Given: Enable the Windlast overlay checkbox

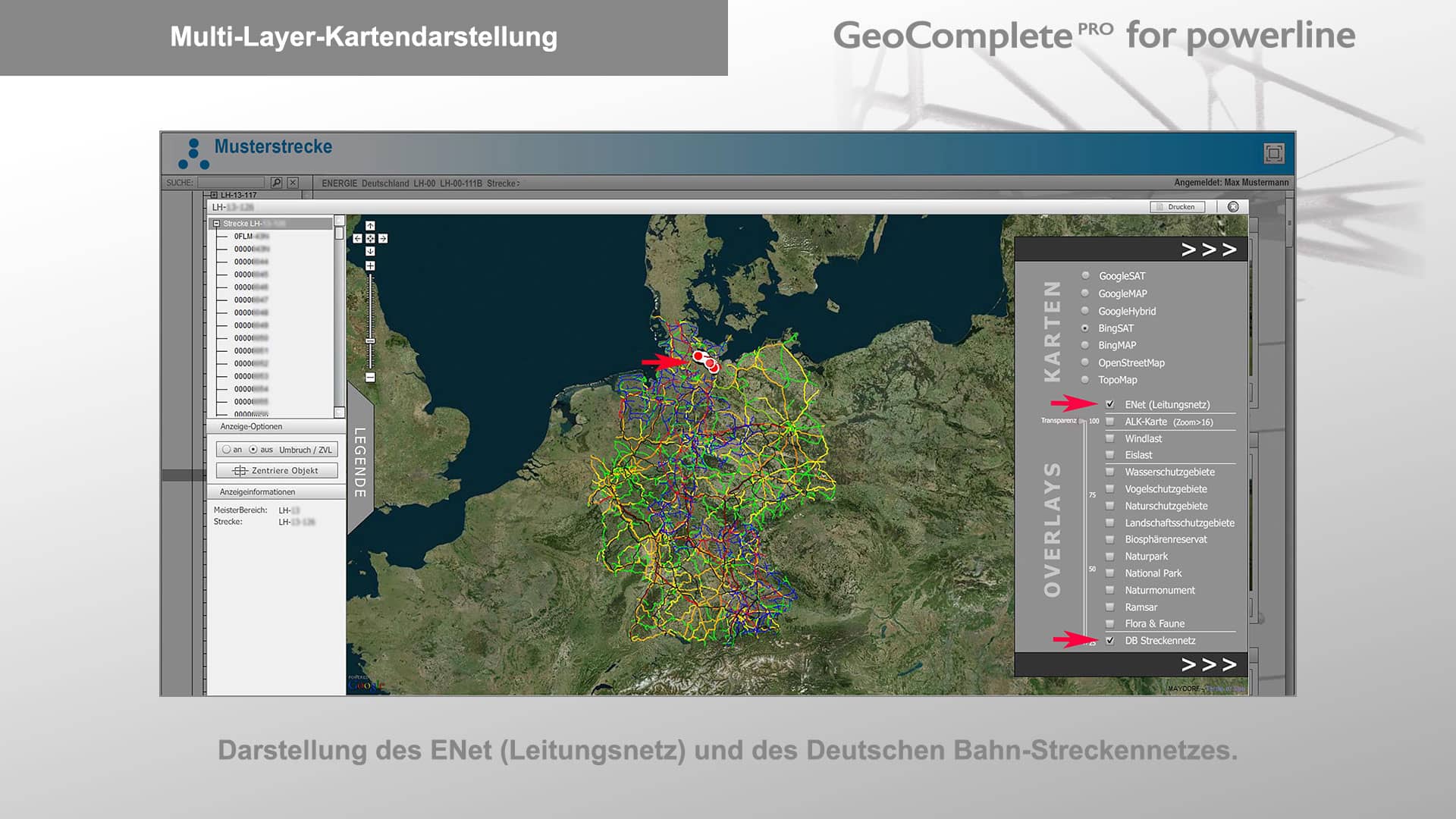Looking at the screenshot, I should (1109, 438).
